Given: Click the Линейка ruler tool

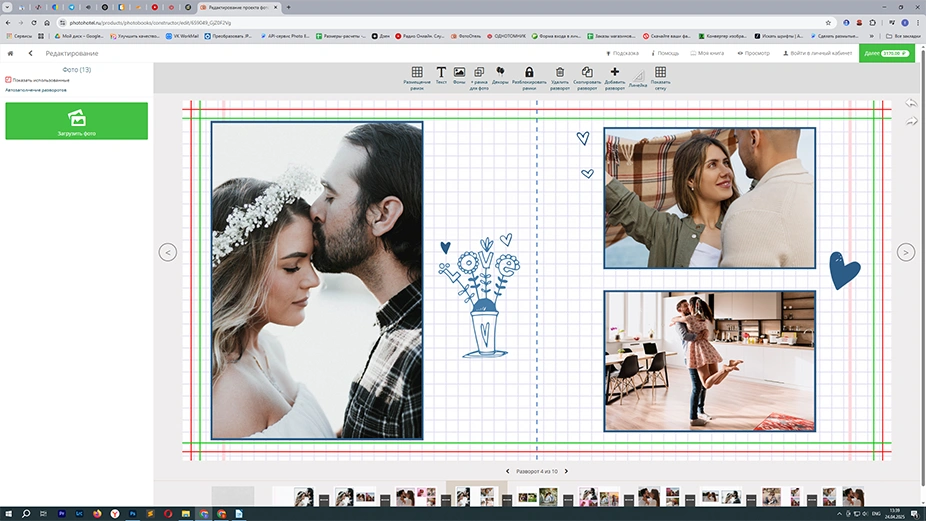Looking at the screenshot, I should point(638,79).
